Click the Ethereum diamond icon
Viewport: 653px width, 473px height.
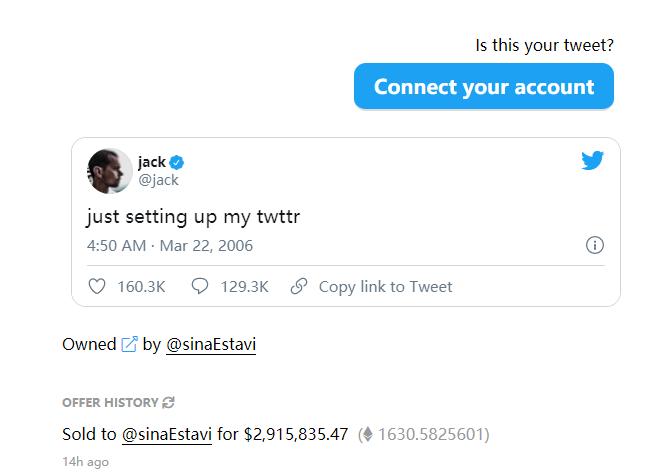click(367, 435)
